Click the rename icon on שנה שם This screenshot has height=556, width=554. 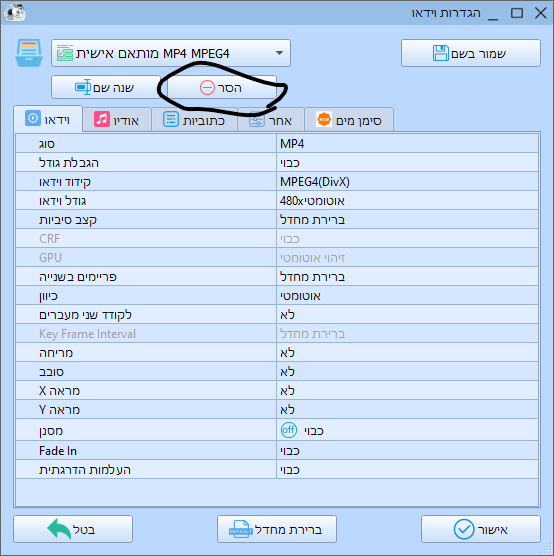coord(83,87)
